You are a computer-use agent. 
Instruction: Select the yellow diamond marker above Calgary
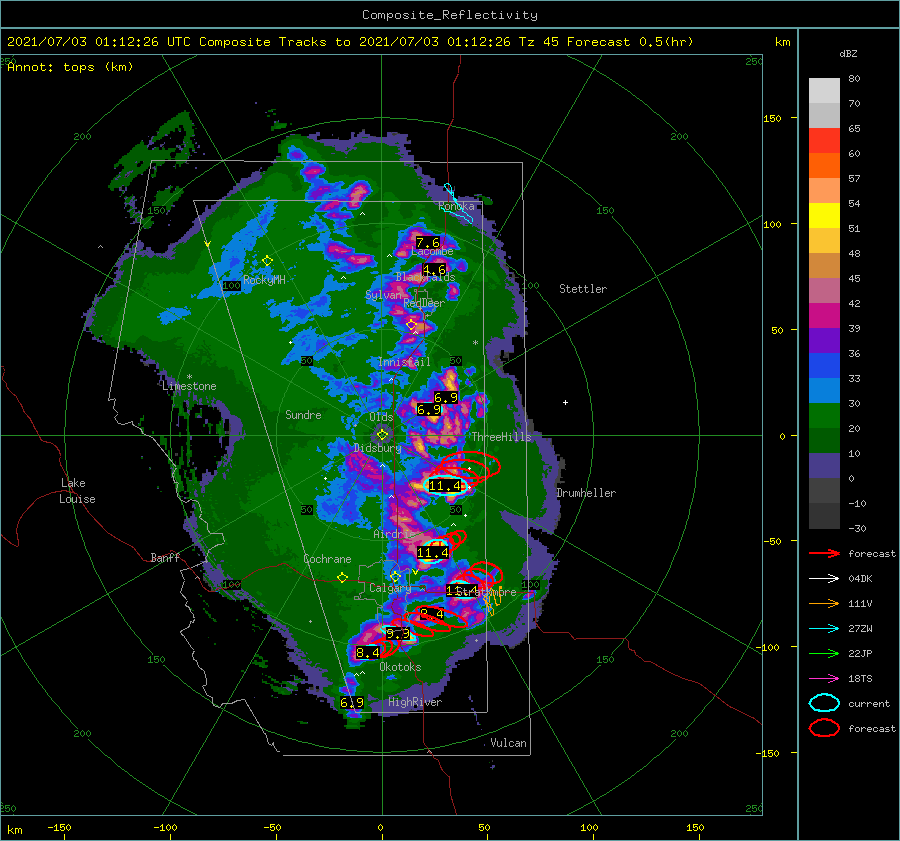click(395, 576)
